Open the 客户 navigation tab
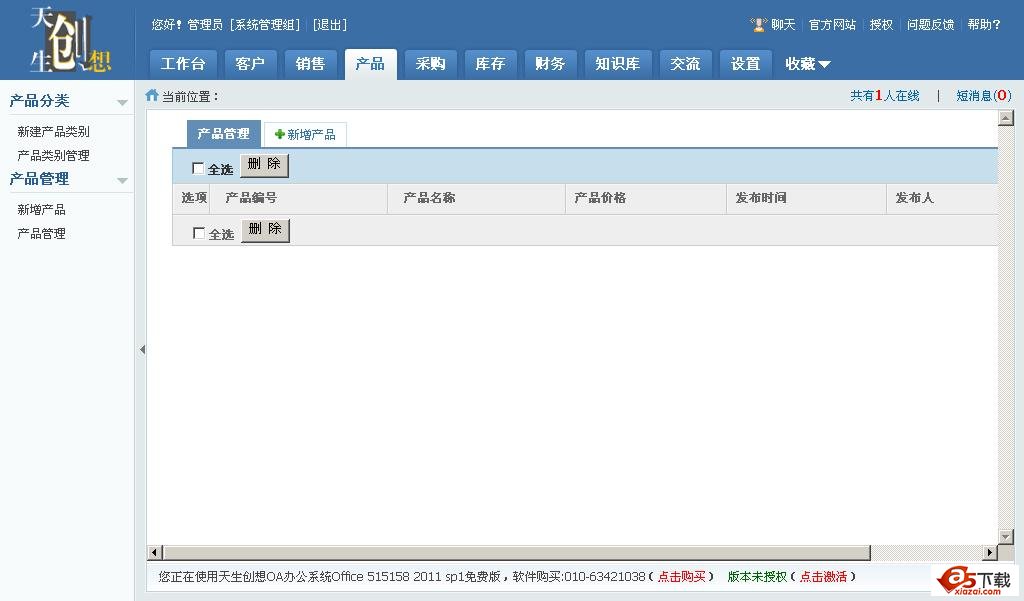1024x601 pixels. click(249, 64)
